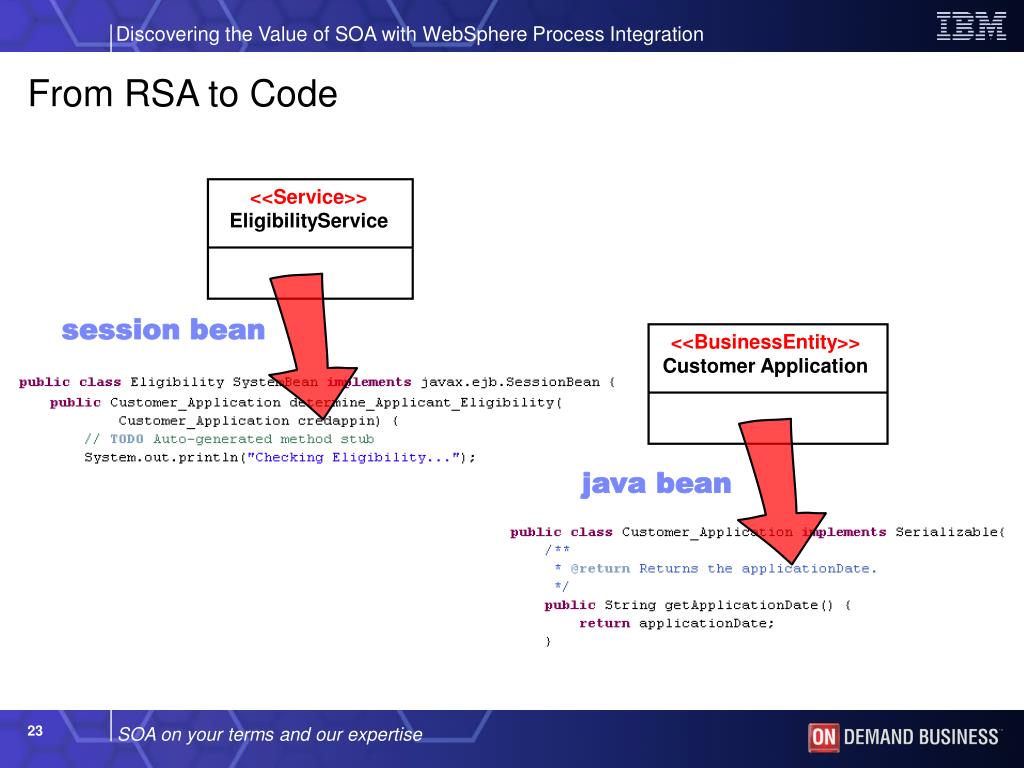The image size is (1024, 768).
Task: Click the <<Service>> stereotype label
Action: (x=308, y=197)
